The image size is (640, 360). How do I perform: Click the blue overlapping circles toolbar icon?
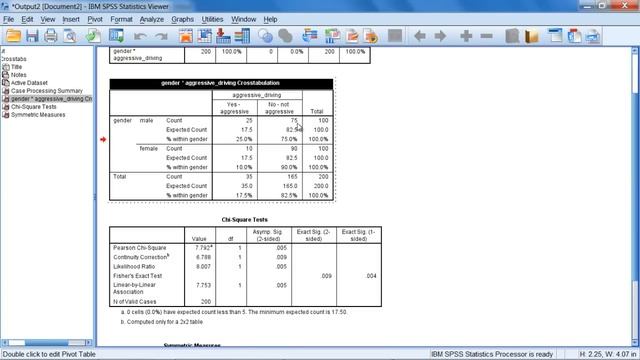click(265, 36)
